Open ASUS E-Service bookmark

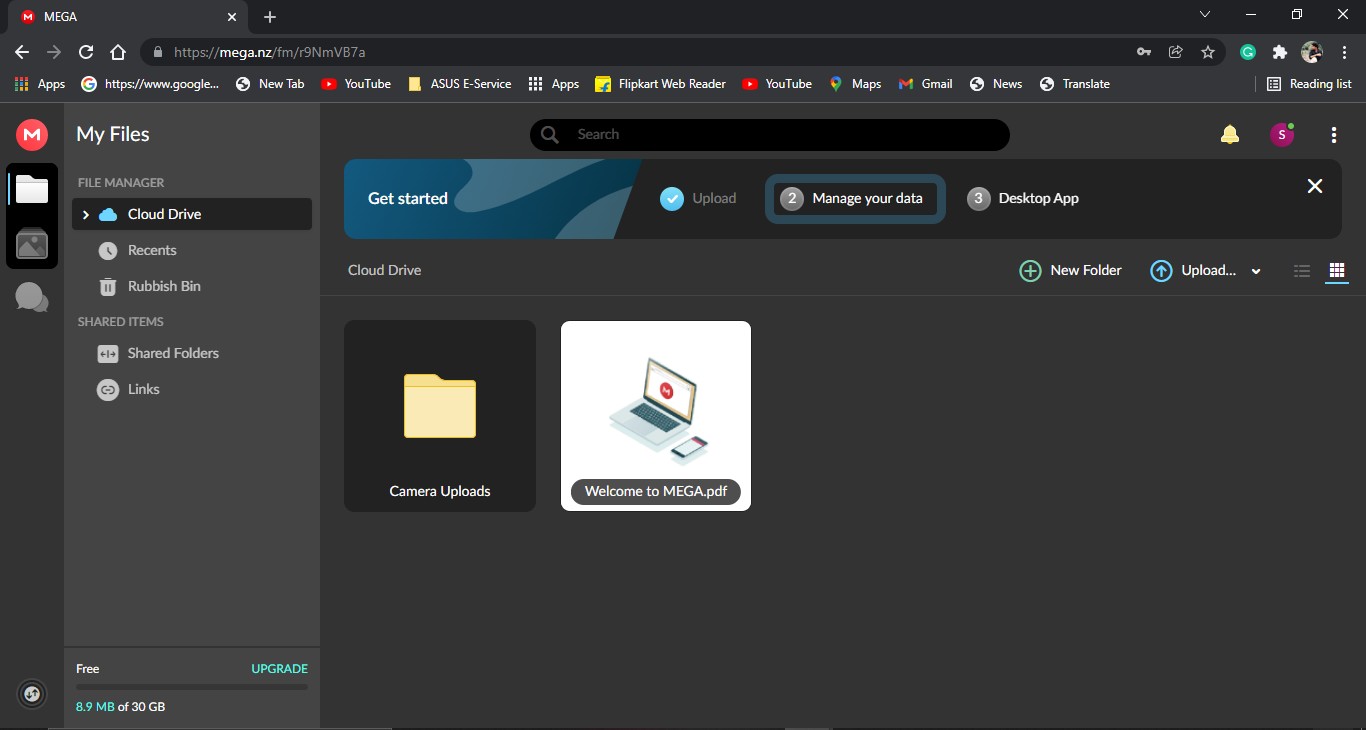[460, 84]
